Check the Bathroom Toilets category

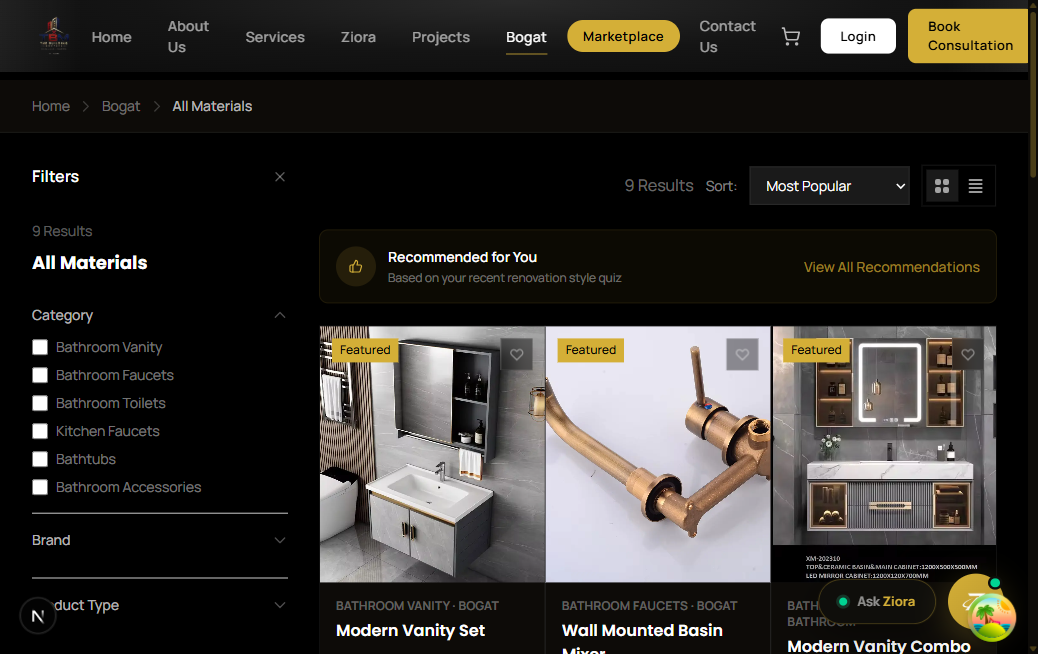40,403
